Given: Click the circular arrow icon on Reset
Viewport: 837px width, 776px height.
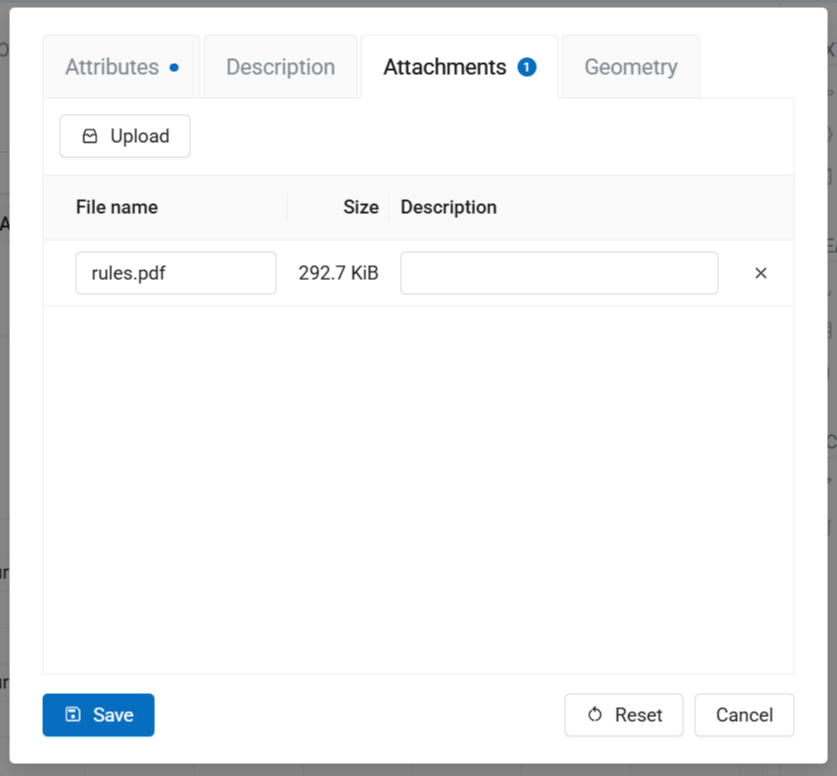Looking at the screenshot, I should click(595, 715).
